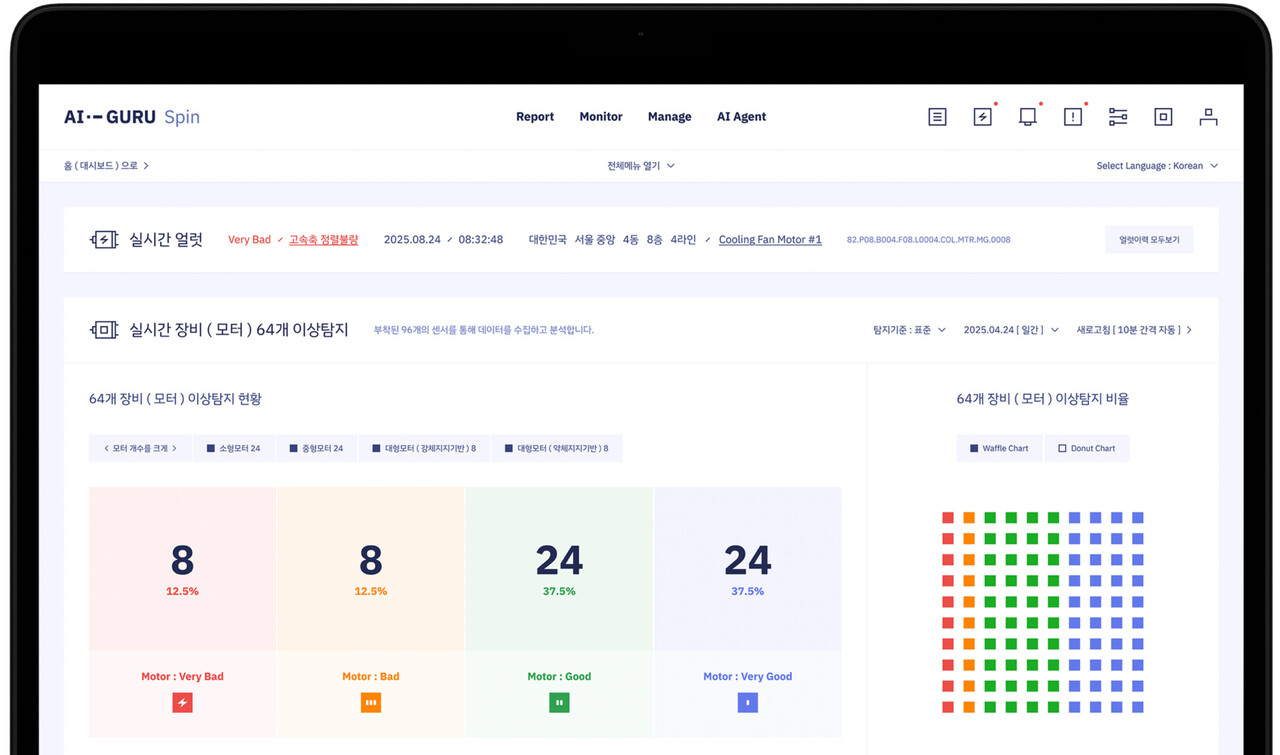Toggle the 소형모터 24 filter checkbox
Image resolution: width=1280 pixels, height=755 pixels.
[x=233, y=448]
